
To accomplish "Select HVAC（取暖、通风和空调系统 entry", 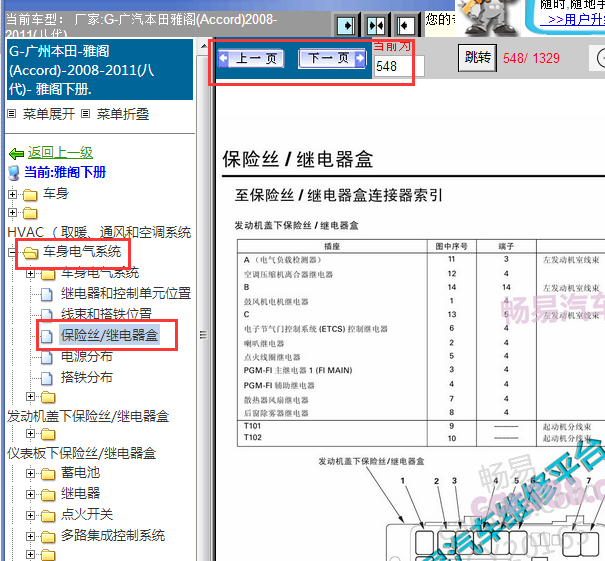I will click(x=99, y=232).
